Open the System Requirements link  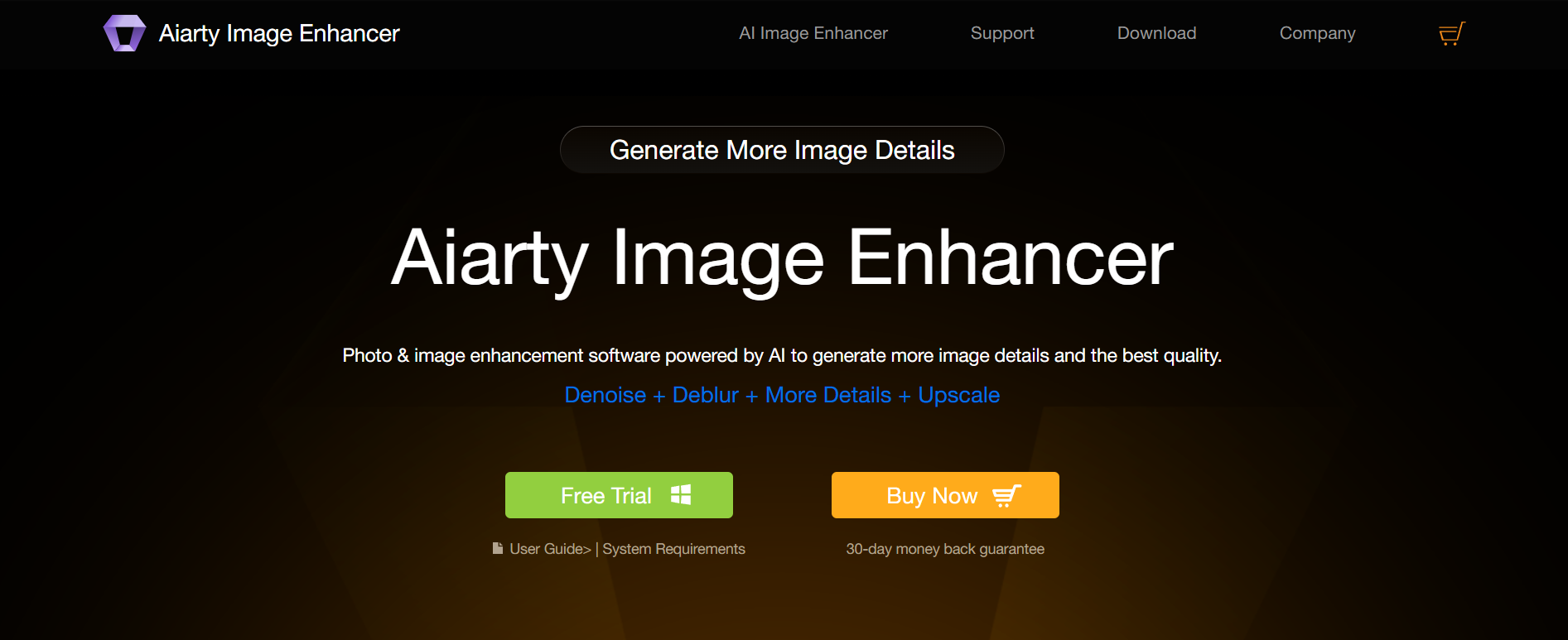click(x=673, y=549)
